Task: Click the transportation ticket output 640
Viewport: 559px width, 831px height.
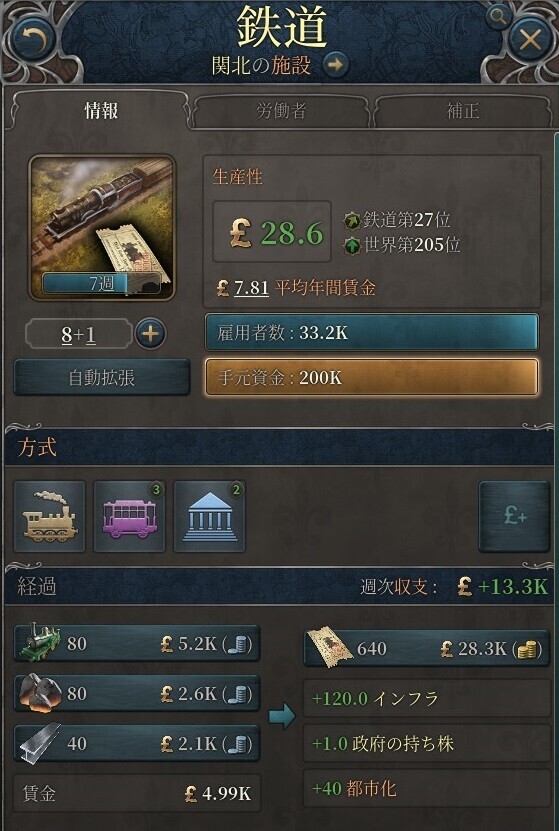Action: (x=427, y=648)
